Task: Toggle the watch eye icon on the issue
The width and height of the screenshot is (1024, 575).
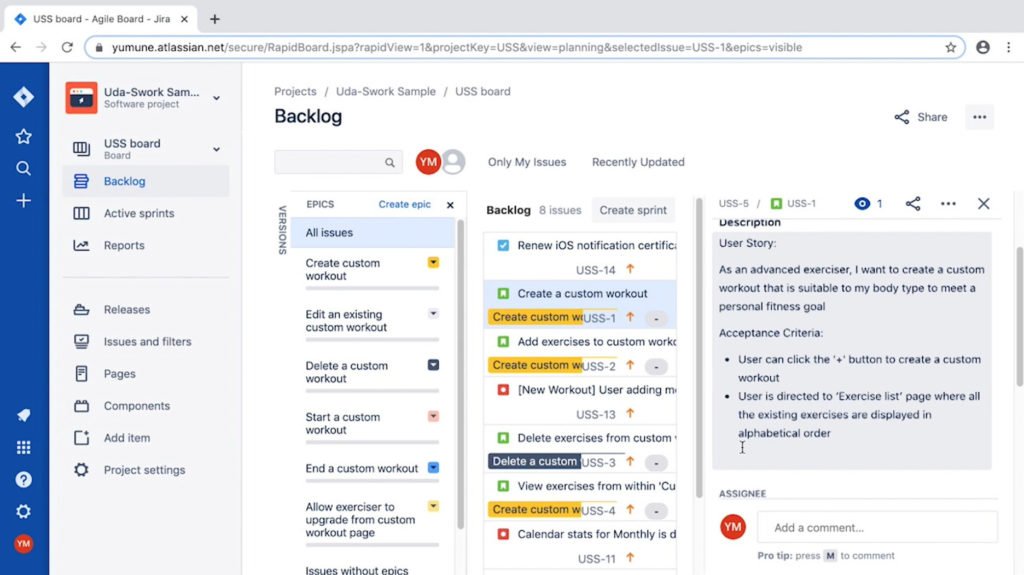Action: point(862,204)
